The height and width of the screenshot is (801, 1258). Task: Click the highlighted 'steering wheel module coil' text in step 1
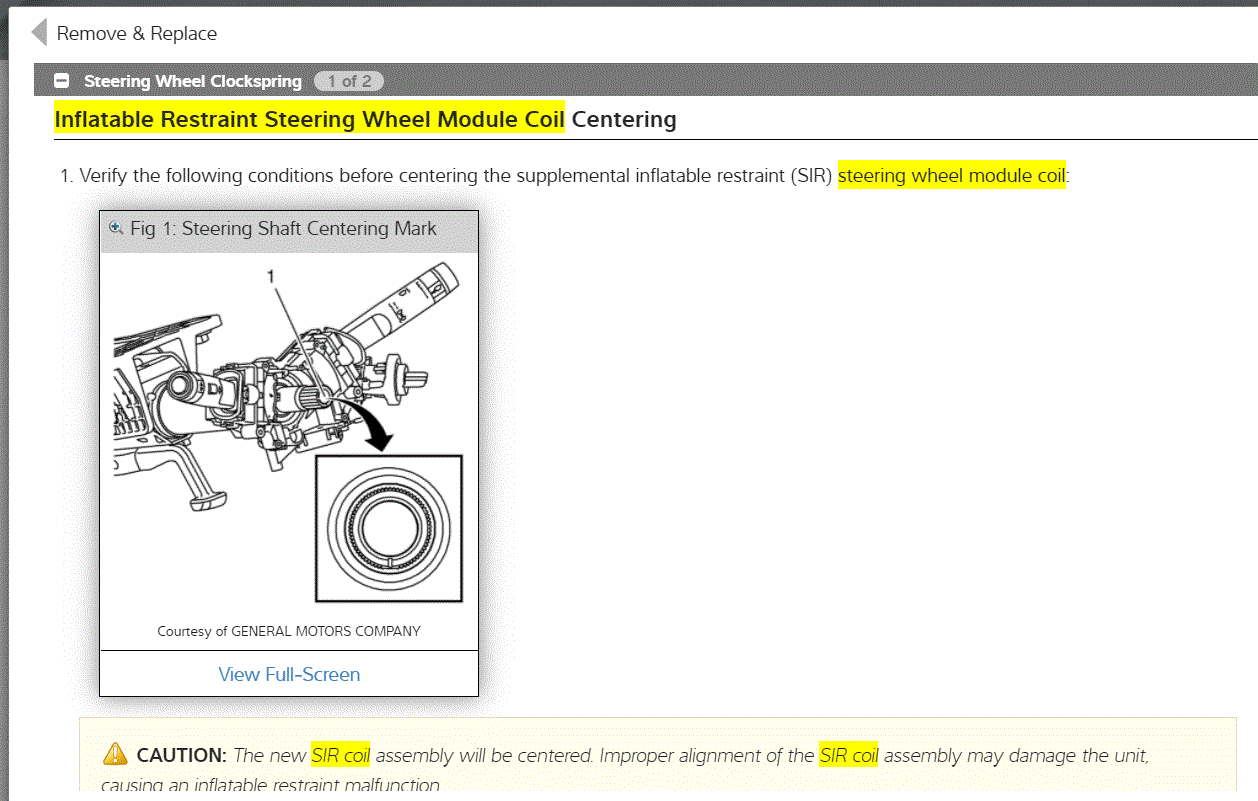tap(952, 175)
